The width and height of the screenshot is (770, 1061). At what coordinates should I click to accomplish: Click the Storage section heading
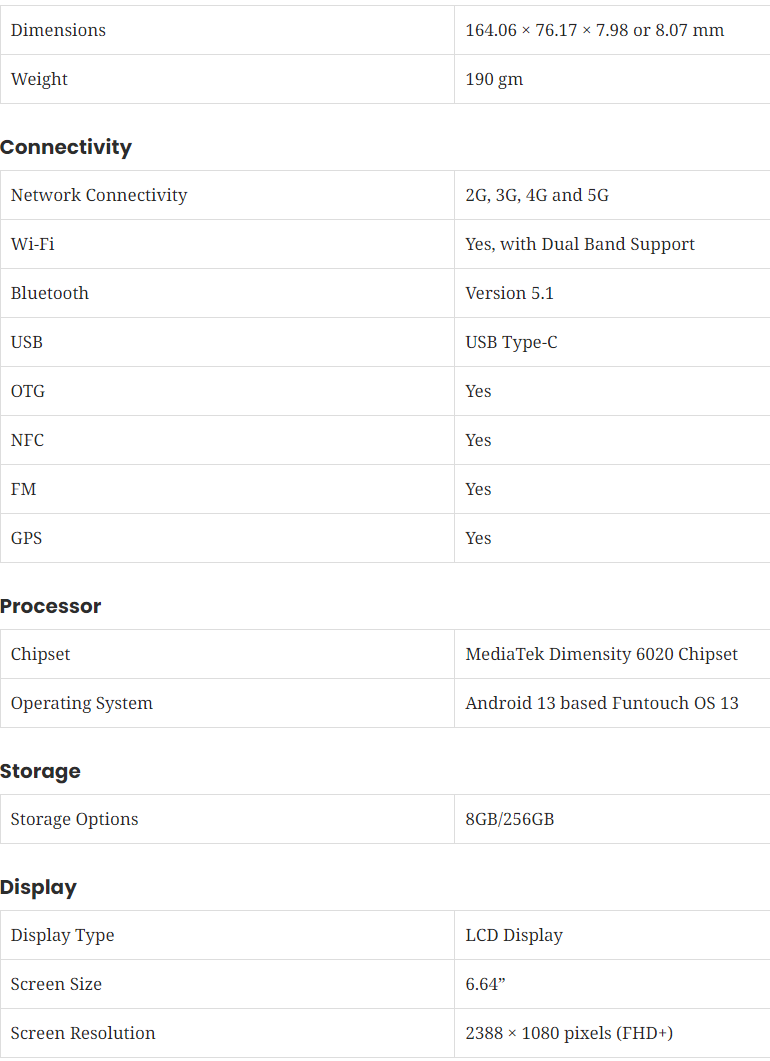point(40,771)
